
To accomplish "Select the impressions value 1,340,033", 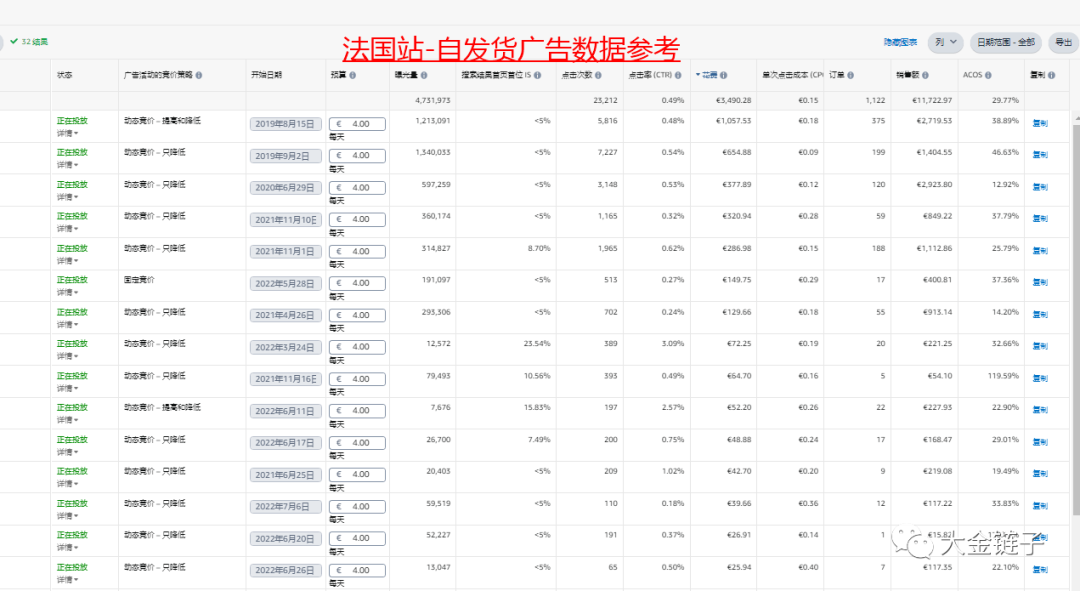I will [x=433, y=152].
